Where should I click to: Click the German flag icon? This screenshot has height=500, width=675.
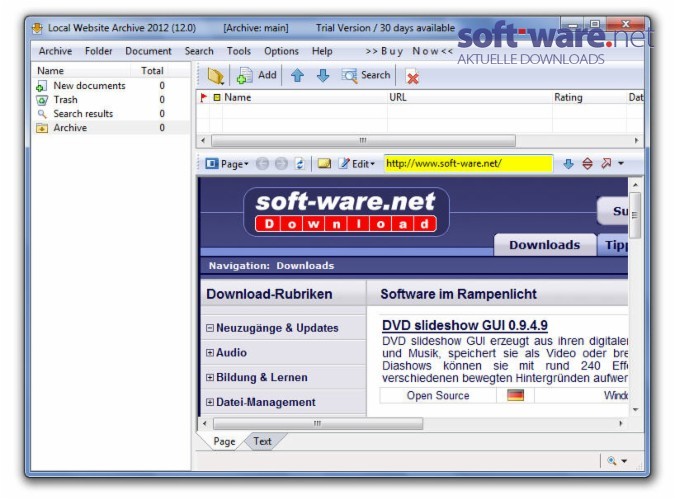[515, 395]
